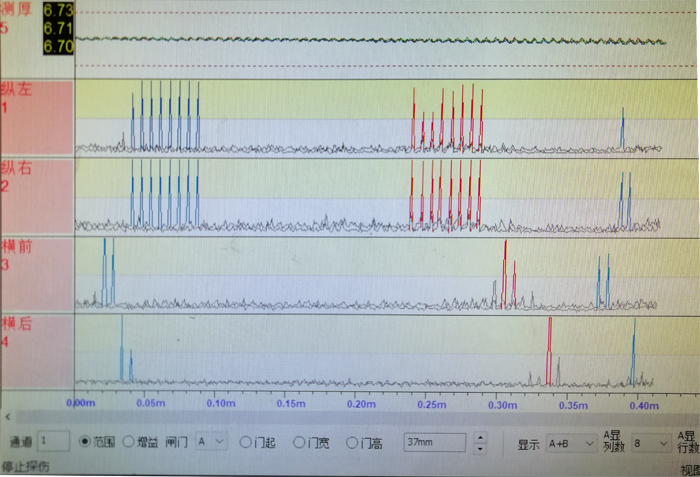Choose the 门起 radio option
The image size is (700, 477).
pos(246,442)
